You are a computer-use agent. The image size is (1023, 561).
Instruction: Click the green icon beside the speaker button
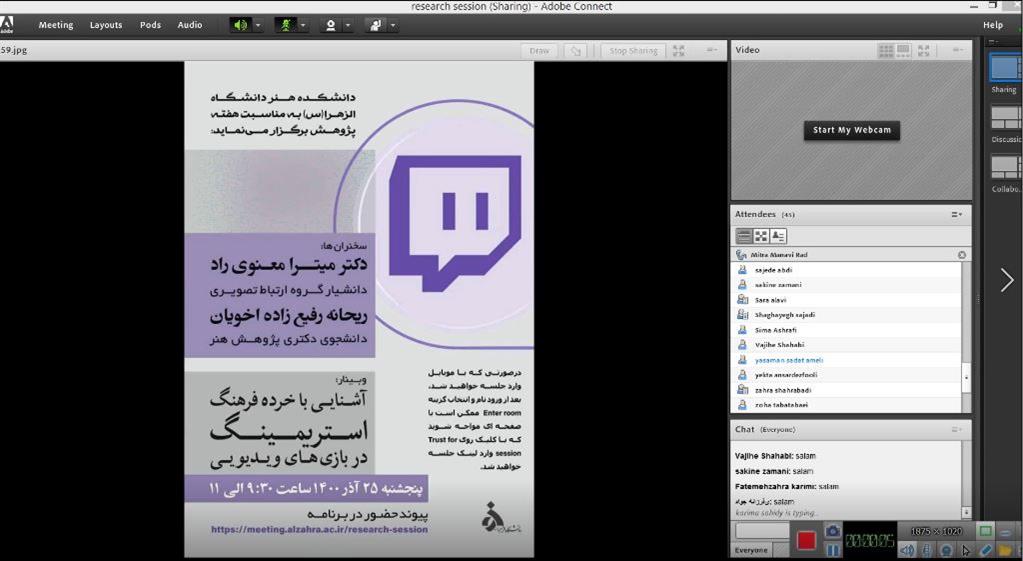click(x=286, y=25)
